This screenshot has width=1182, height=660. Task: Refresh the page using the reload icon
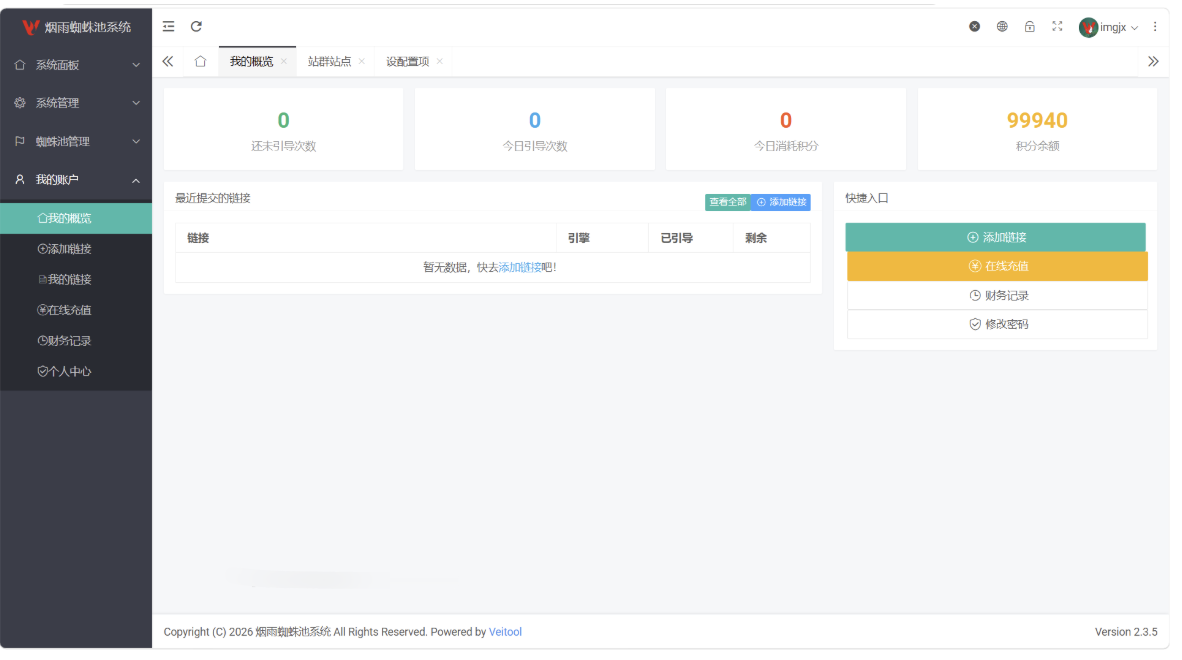(x=196, y=26)
